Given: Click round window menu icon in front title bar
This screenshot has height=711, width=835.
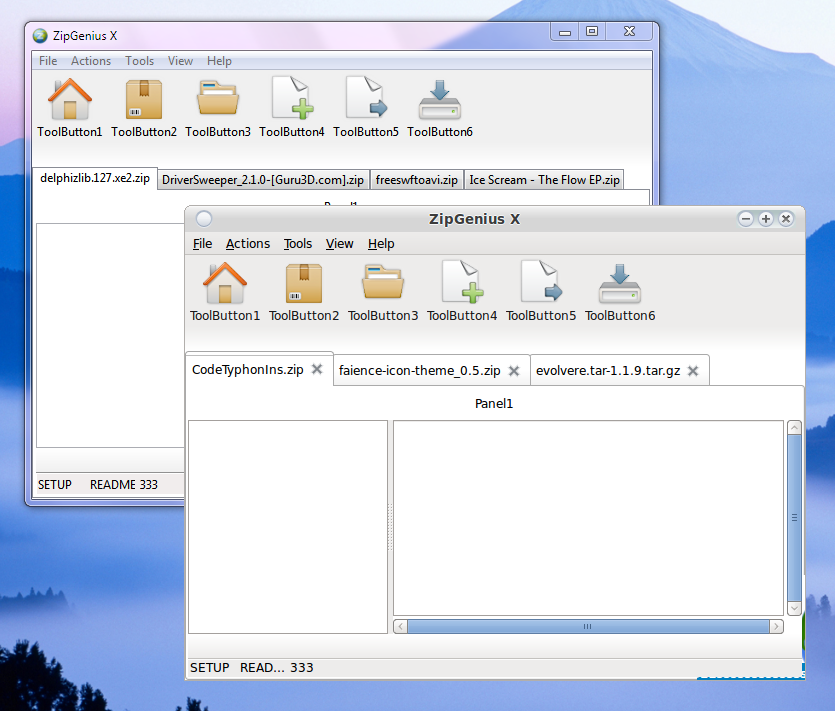Looking at the screenshot, I should tap(204, 219).
